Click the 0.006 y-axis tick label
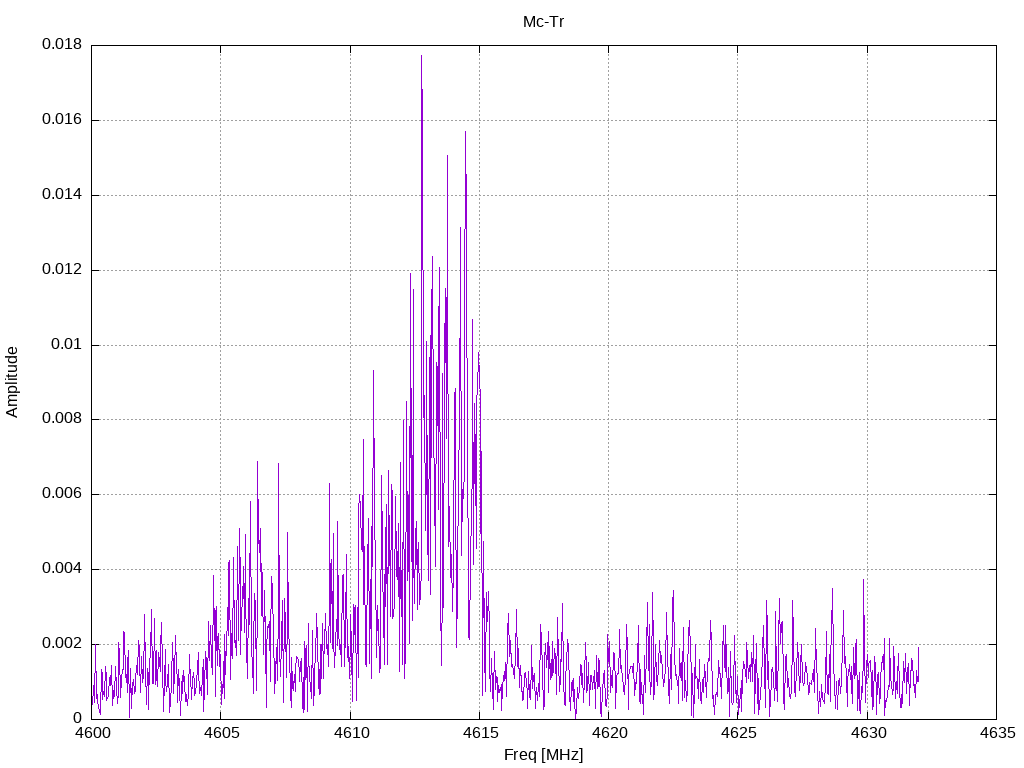 point(62,494)
